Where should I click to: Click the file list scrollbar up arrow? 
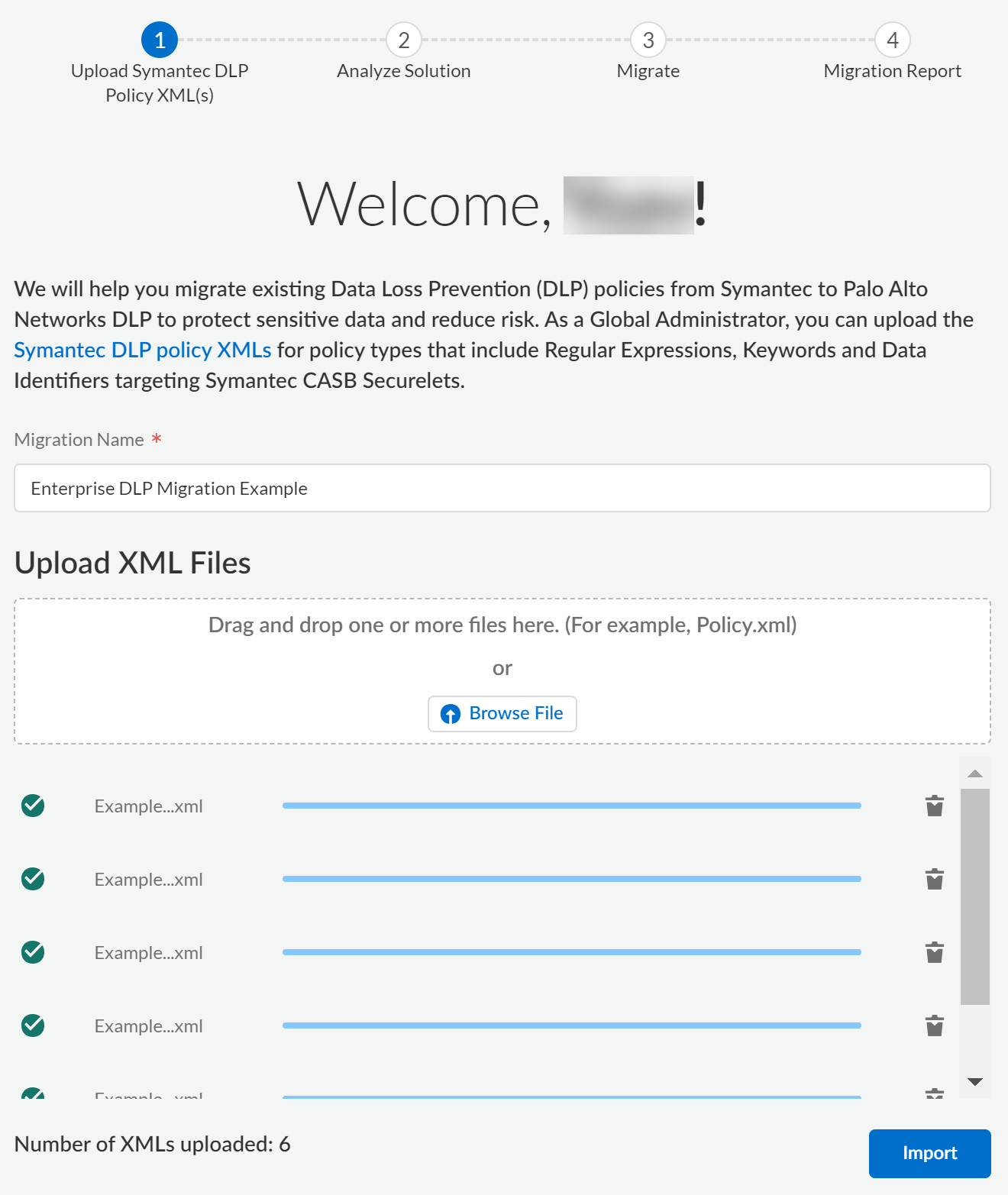[x=975, y=774]
